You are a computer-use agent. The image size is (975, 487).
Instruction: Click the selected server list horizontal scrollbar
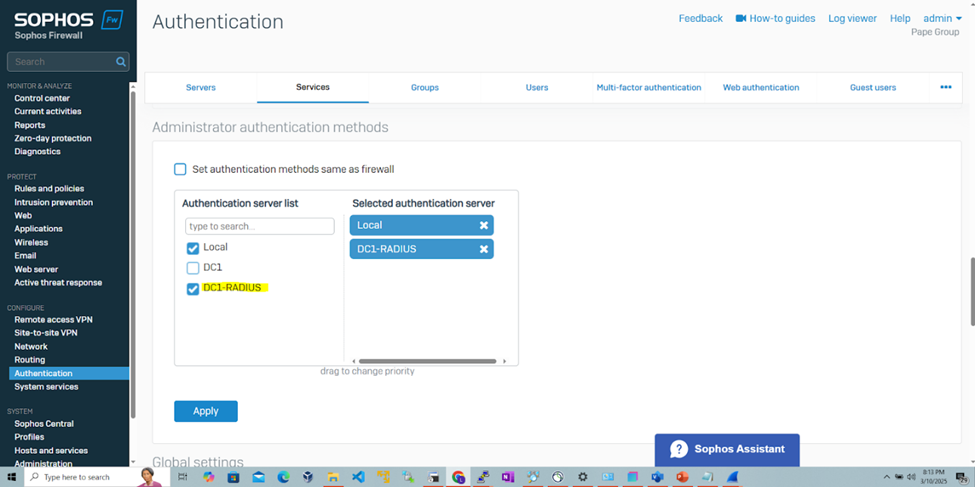click(427, 361)
